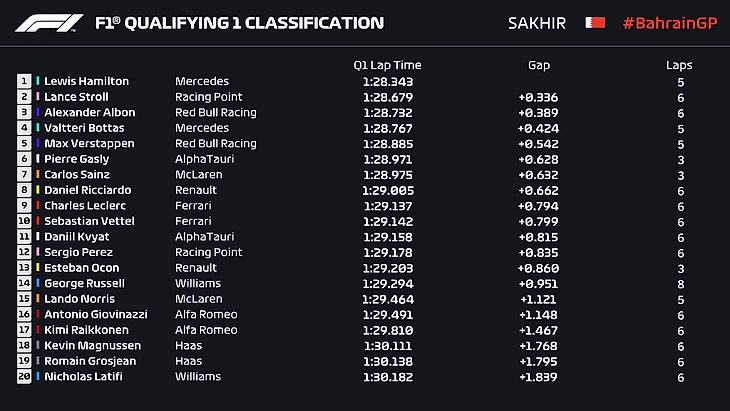This screenshot has width=730, height=411.
Task: Click the position 8 badge beside Daniel Ricciardo
Action: 25,190
